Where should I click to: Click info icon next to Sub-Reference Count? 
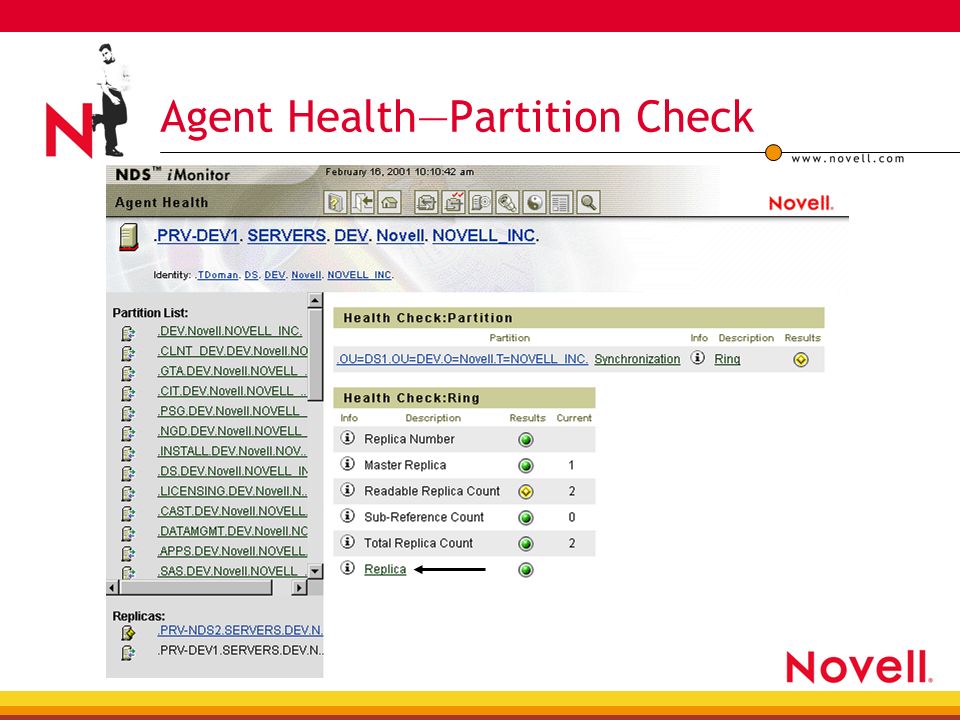point(348,516)
